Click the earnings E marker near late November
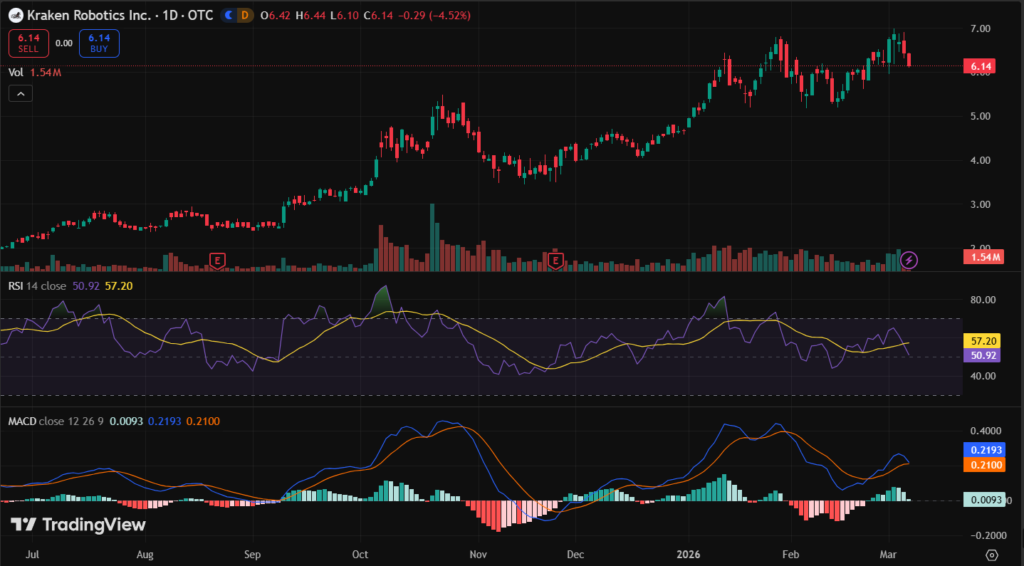Viewport: 1024px width, 566px height. pyautogui.click(x=557, y=260)
